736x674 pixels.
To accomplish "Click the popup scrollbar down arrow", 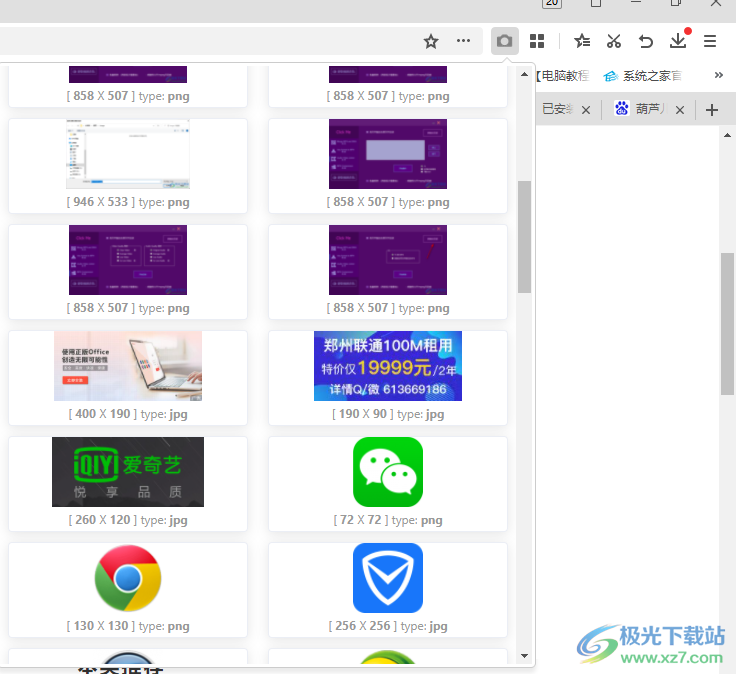I will point(524,656).
